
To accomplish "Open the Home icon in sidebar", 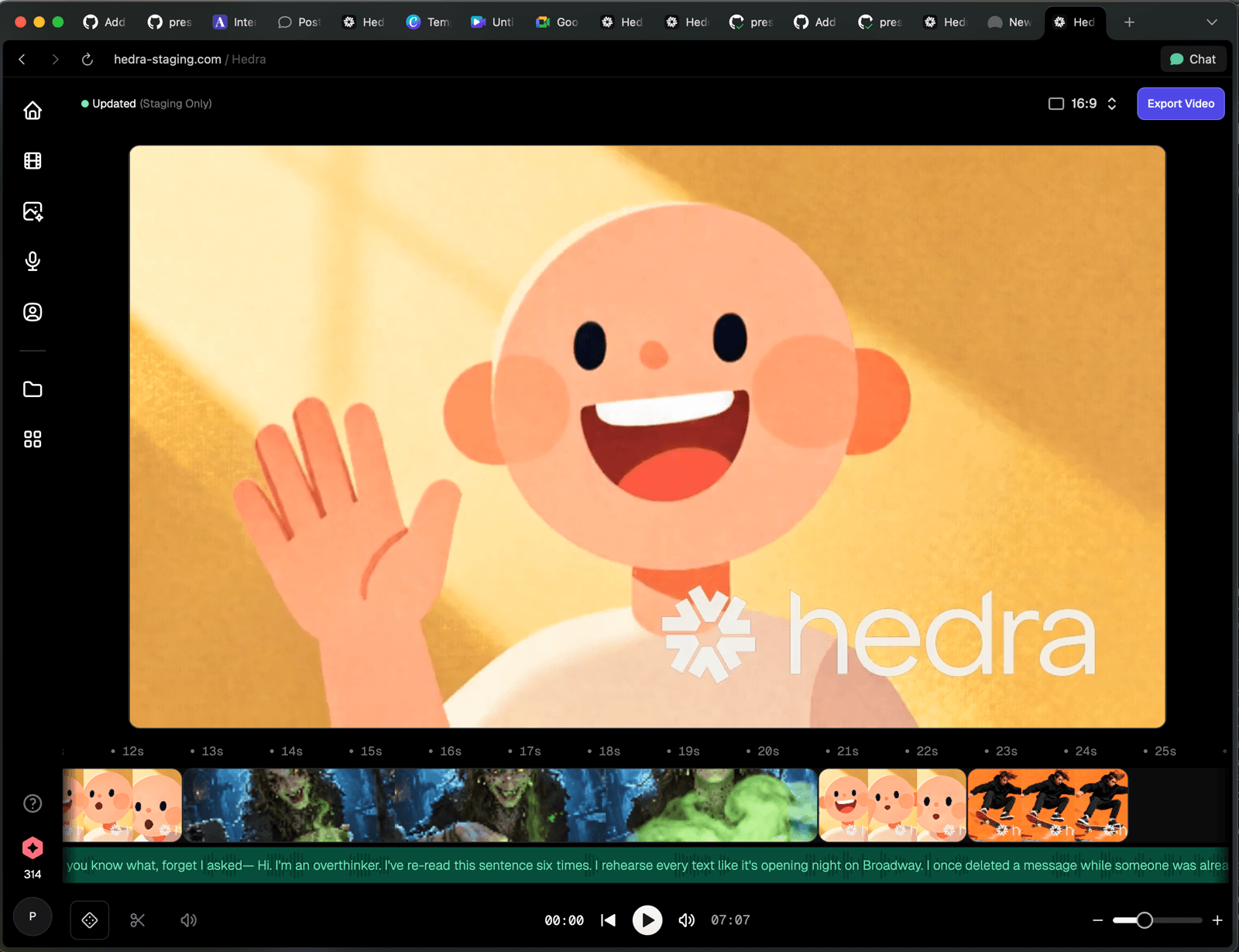I will point(33,111).
